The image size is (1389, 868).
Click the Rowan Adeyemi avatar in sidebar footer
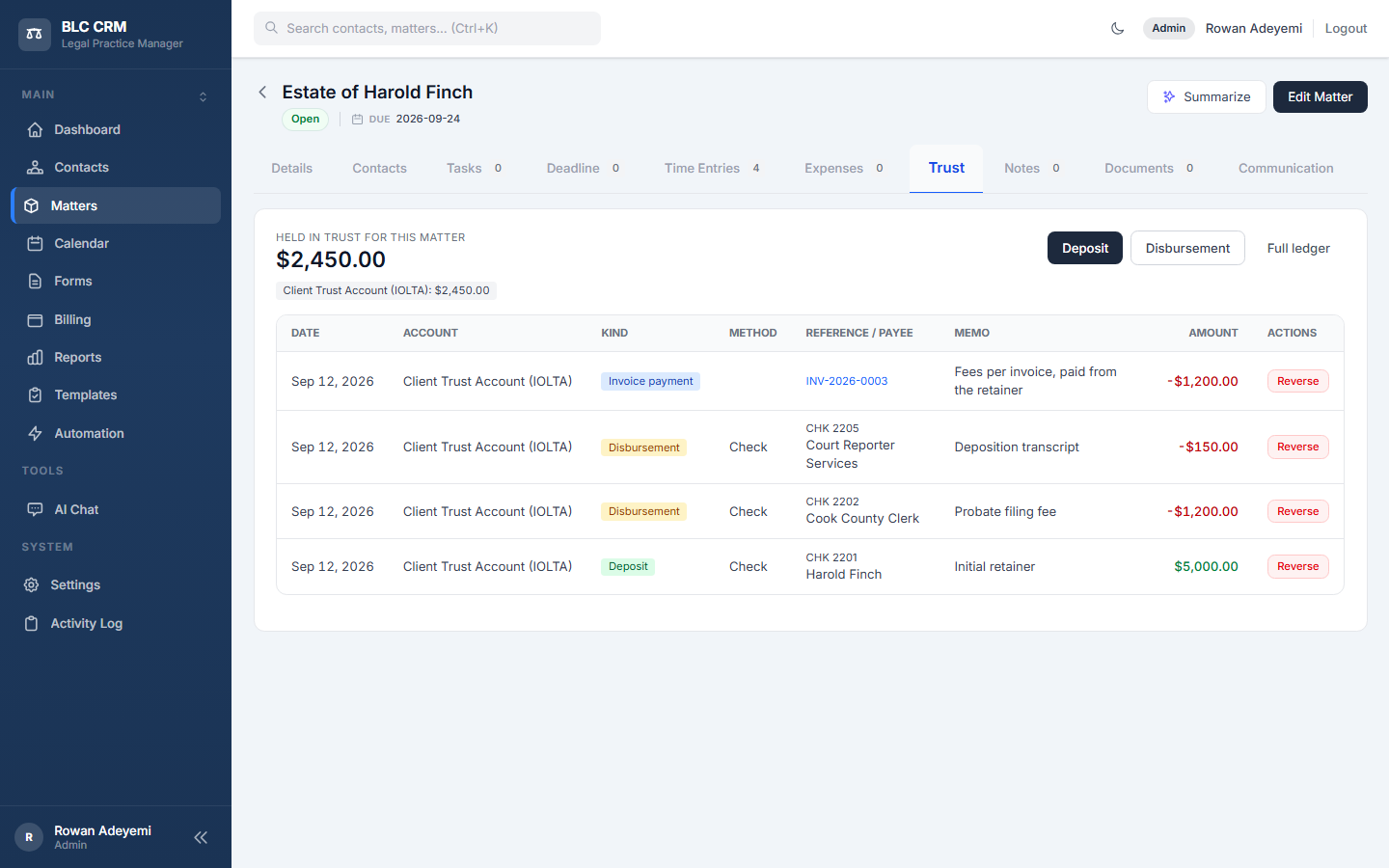pyautogui.click(x=29, y=837)
